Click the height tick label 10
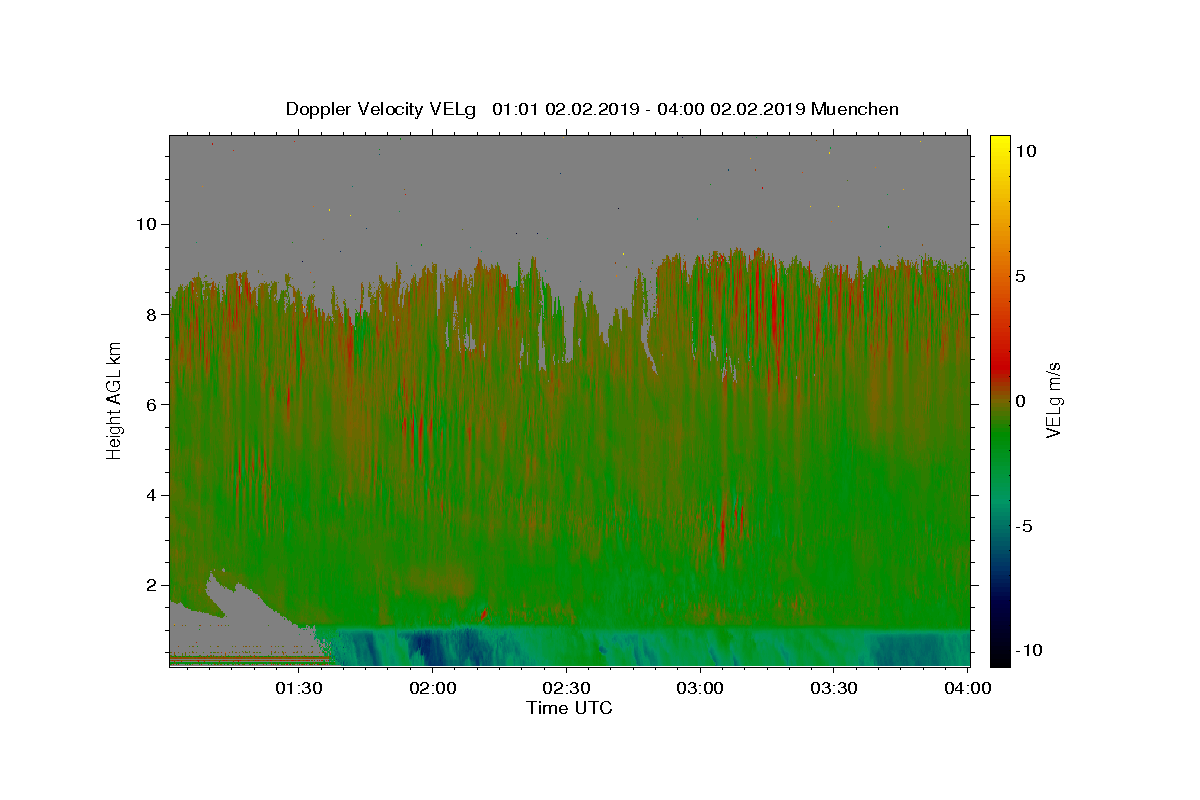This screenshot has width=1200, height=800. [x=146, y=224]
